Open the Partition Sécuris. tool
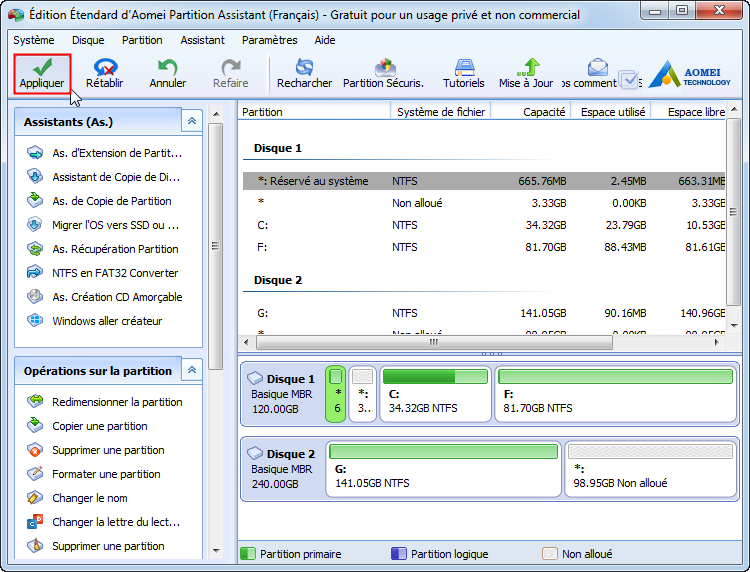The height and width of the screenshot is (572, 750). pos(384,74)
